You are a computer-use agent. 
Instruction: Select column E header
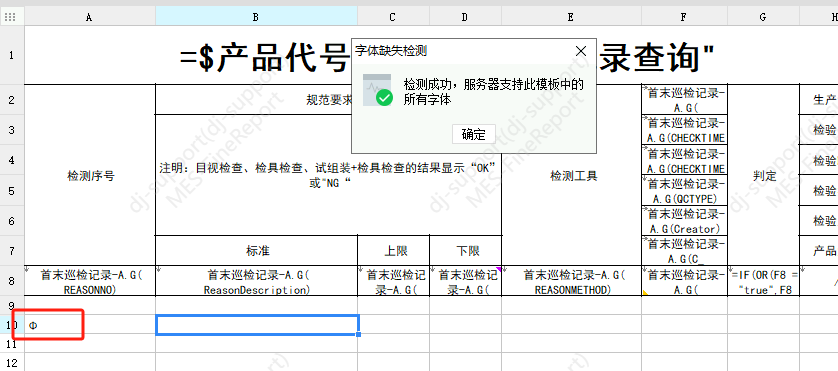point(571,17)
